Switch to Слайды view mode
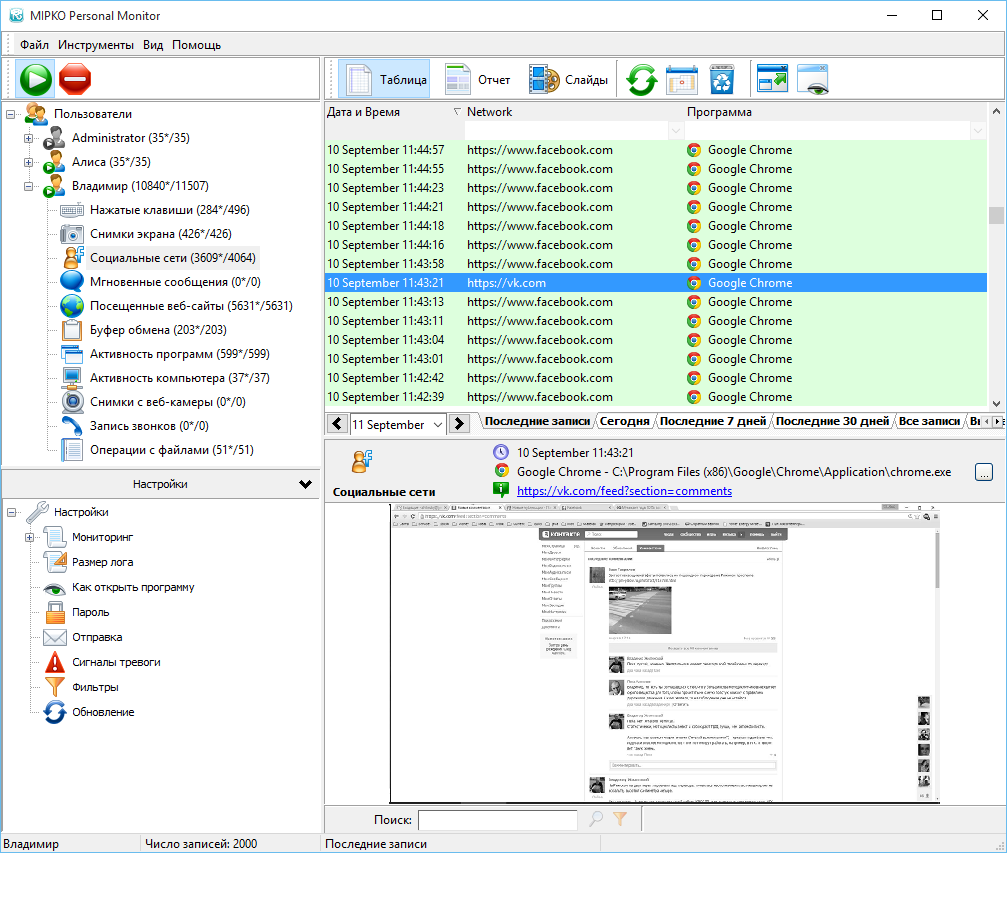The height and width of the screenshot is (914, 1007). coord(568,80)
